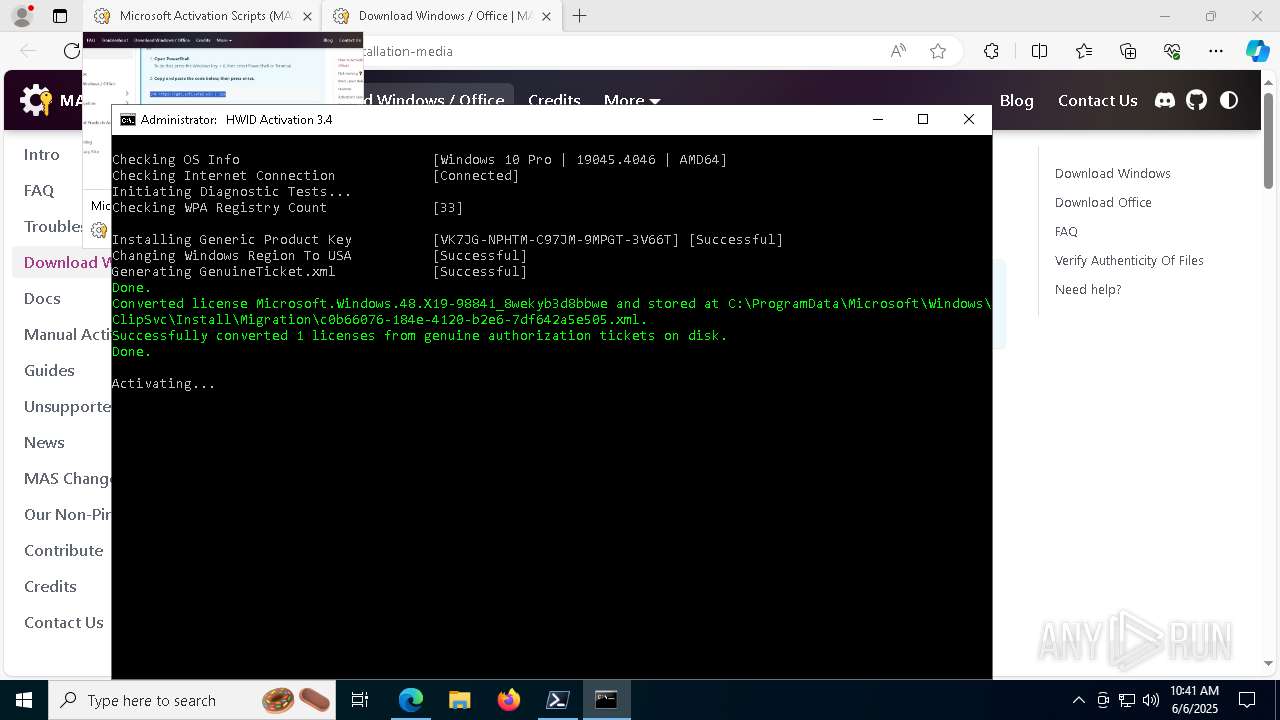This screenshot has height=720, width=1280.
Task: Jump to FAQ in table of contents
Action: point(1066,231)
